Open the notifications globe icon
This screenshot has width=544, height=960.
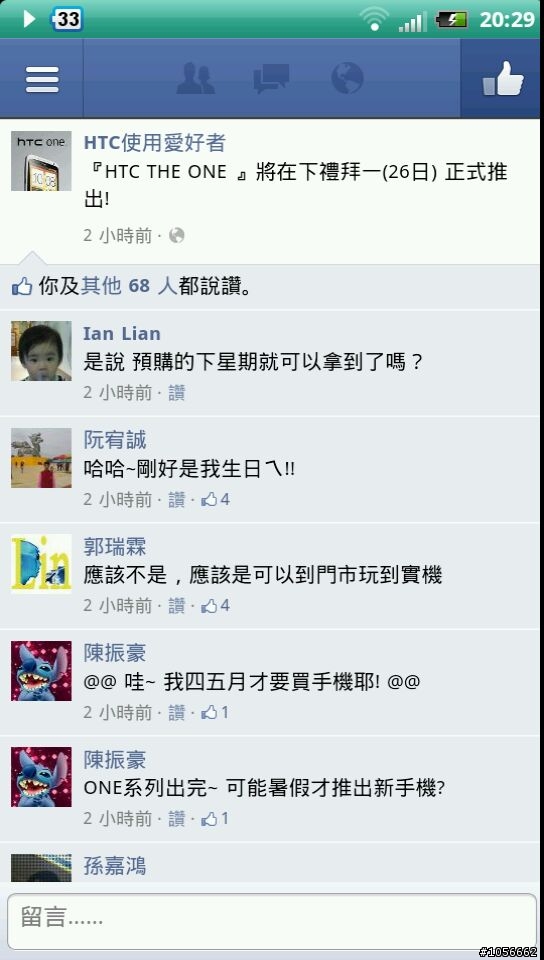[x=347, y=78]
